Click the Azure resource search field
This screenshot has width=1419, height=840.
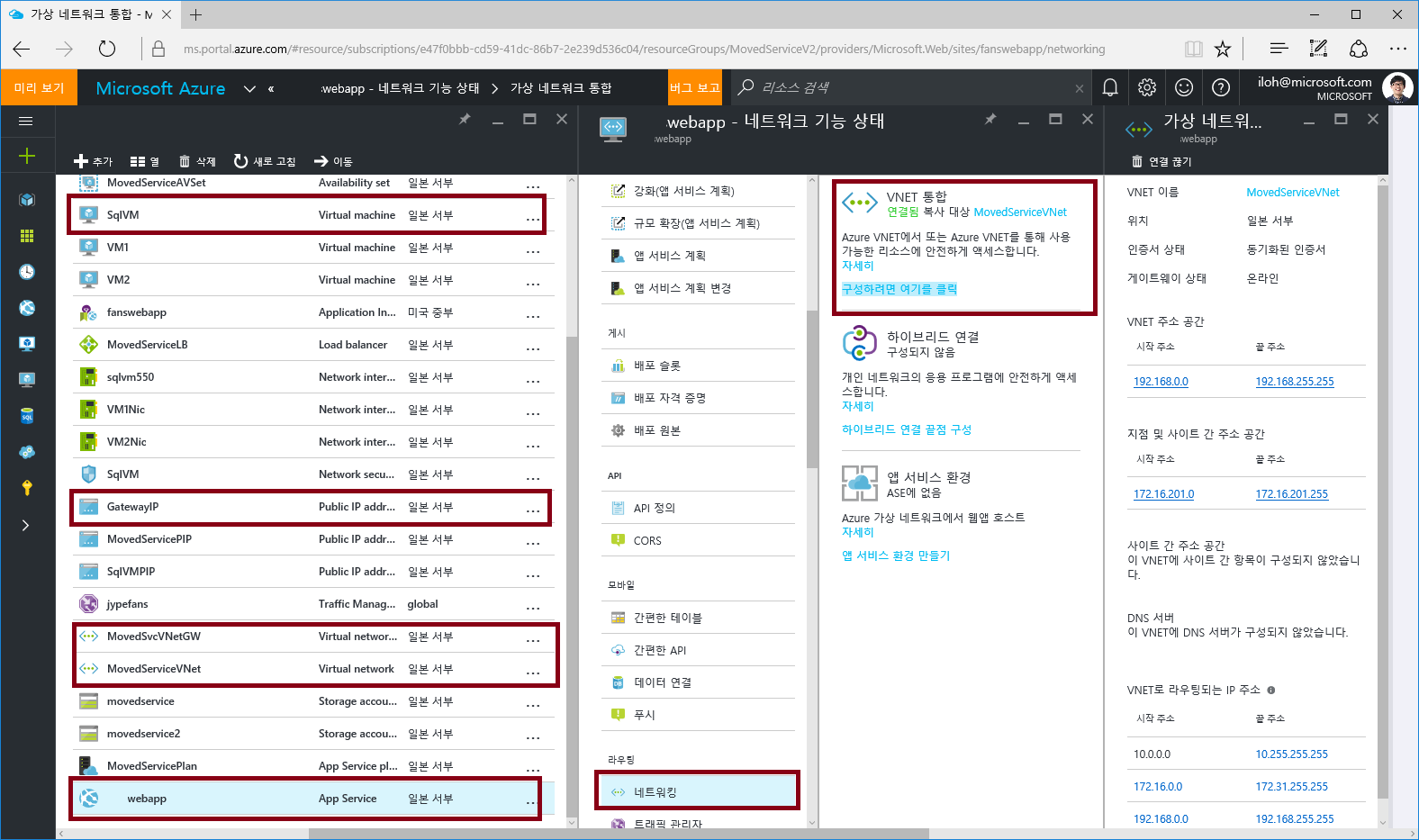point(909,87)
